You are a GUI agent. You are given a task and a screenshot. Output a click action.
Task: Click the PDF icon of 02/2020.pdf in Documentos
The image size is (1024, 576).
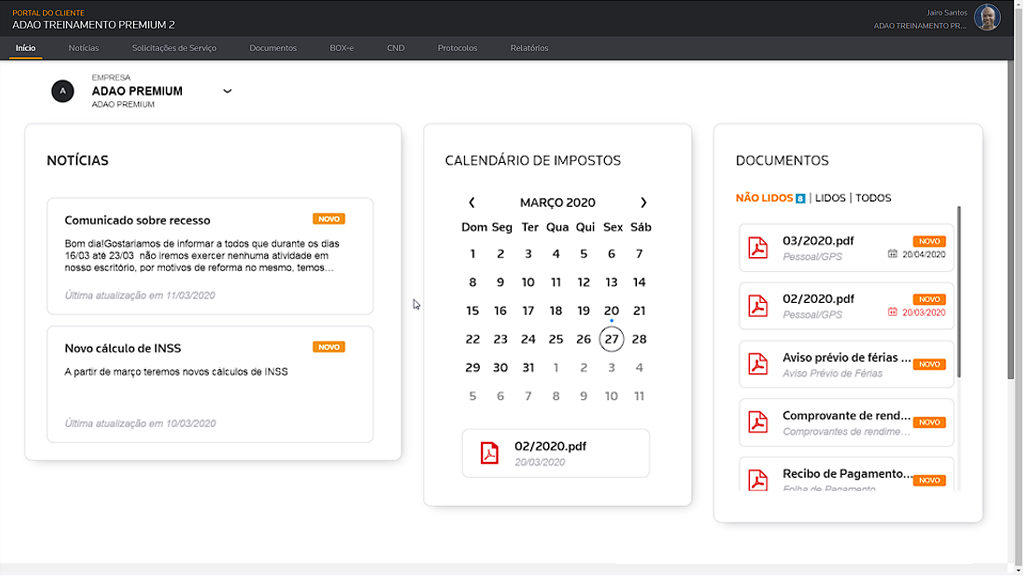point(759,305)
